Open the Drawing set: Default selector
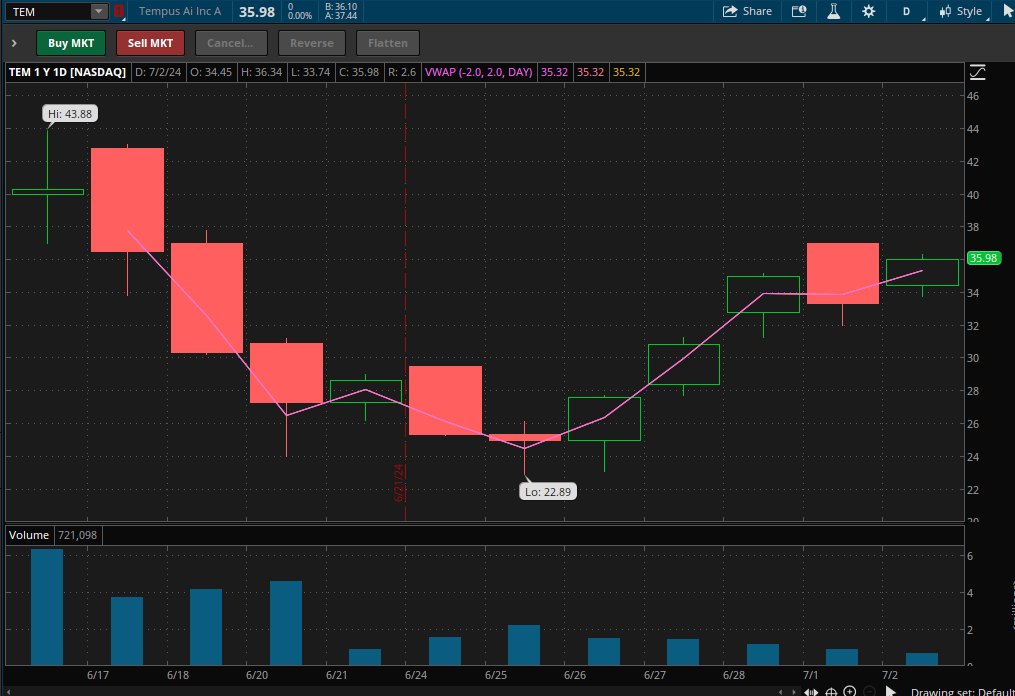The height and width of the screenshot is (696, 1015). tap(963, 691)
